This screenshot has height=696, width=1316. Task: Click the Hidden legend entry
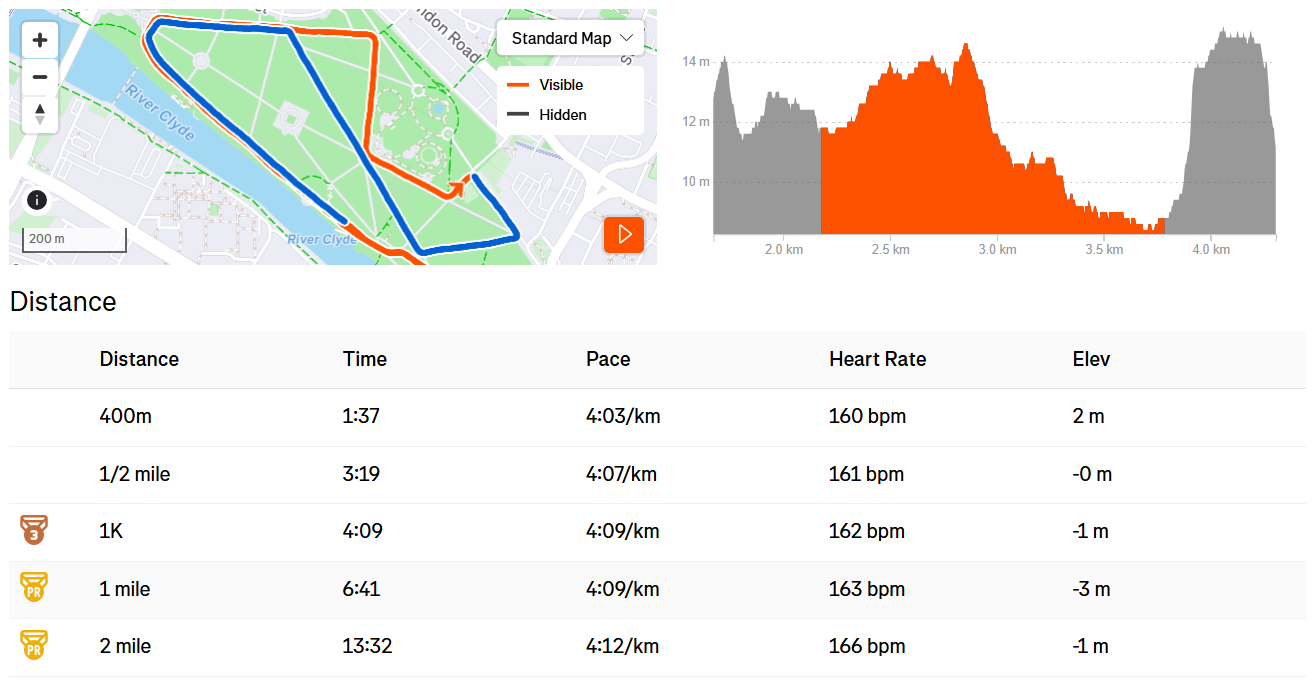tap(547, 115)
